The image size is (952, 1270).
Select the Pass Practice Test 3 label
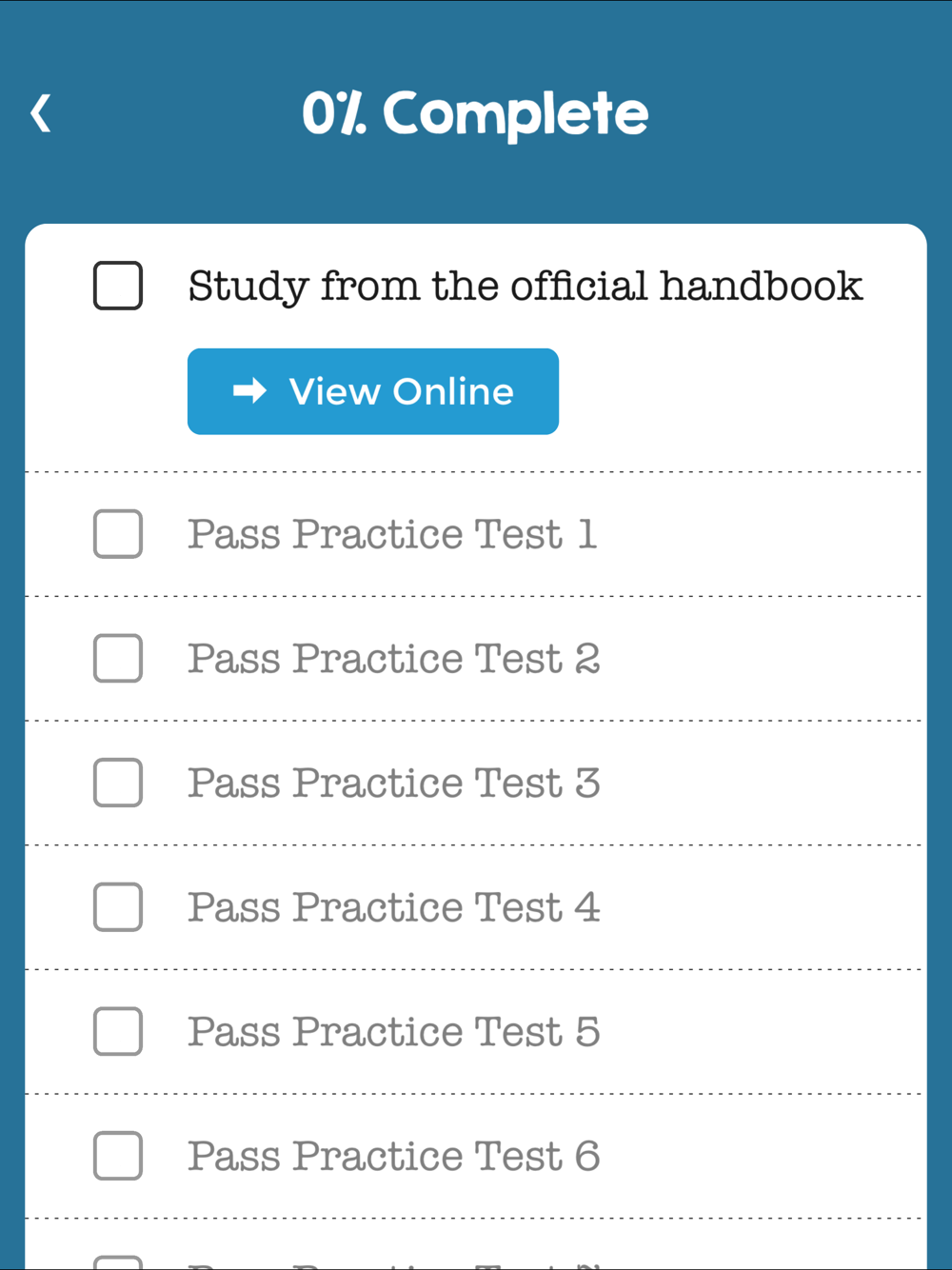click(x=394, y=783)
